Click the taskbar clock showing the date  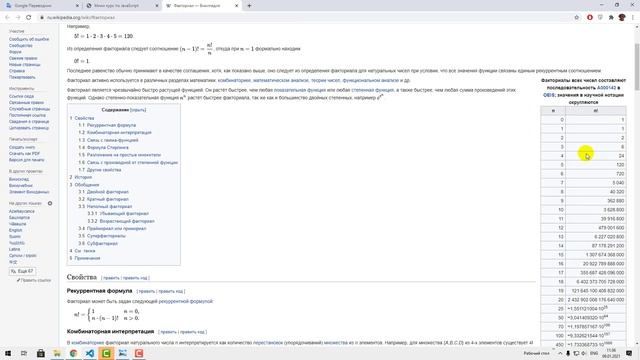(x=611, y=353)
